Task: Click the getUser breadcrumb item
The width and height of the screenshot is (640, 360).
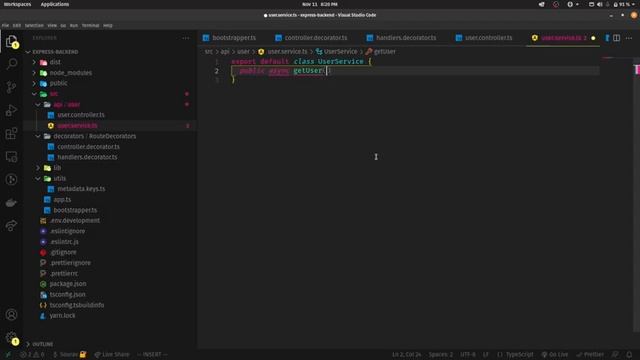Action: (x=381, y=51)
